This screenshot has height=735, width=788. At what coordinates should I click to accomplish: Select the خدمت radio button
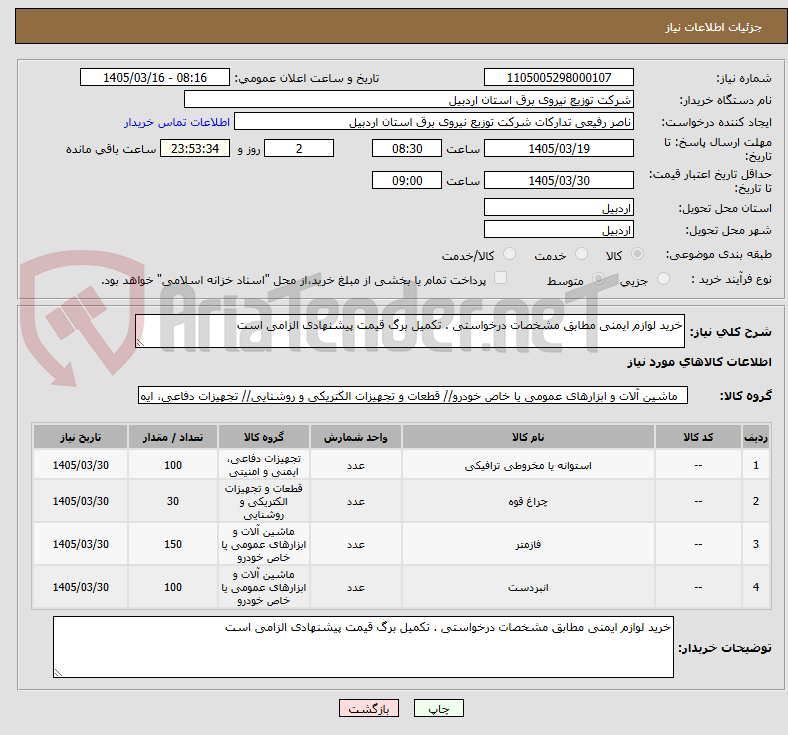581,254
